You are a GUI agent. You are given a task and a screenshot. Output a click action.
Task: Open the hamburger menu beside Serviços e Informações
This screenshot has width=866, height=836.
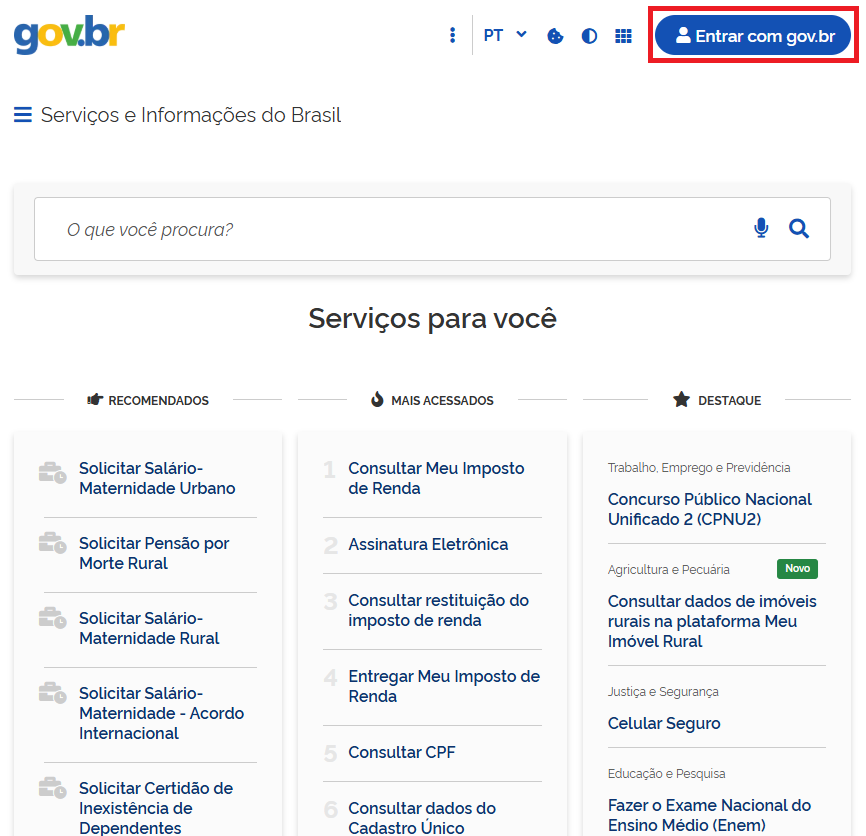pos(23,115)
